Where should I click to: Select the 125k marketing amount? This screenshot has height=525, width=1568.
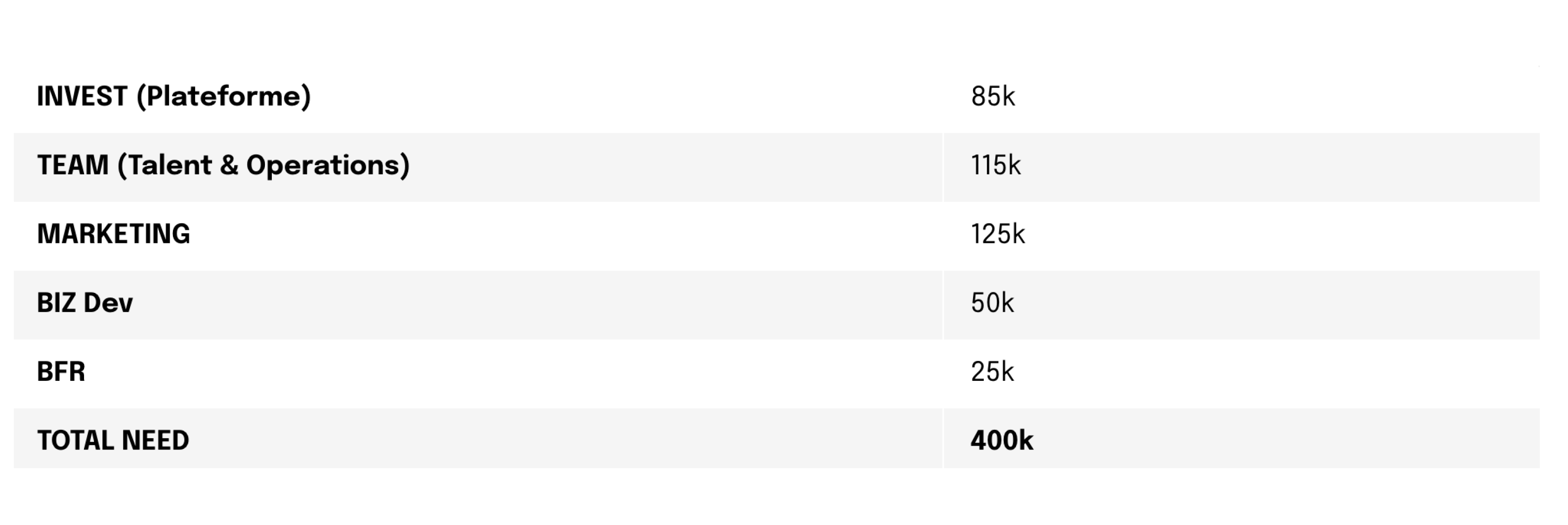pos(998,234)
